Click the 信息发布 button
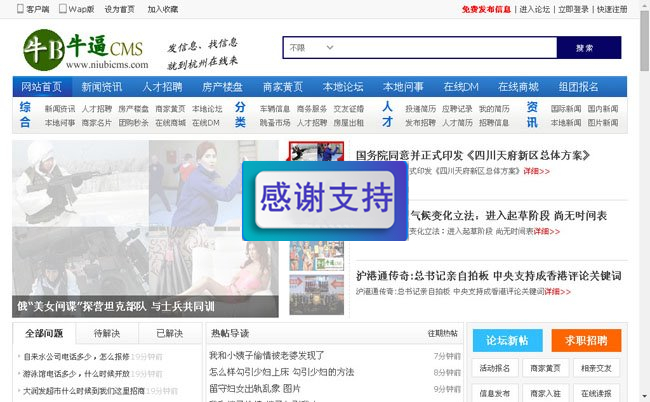 pos(495,393)
